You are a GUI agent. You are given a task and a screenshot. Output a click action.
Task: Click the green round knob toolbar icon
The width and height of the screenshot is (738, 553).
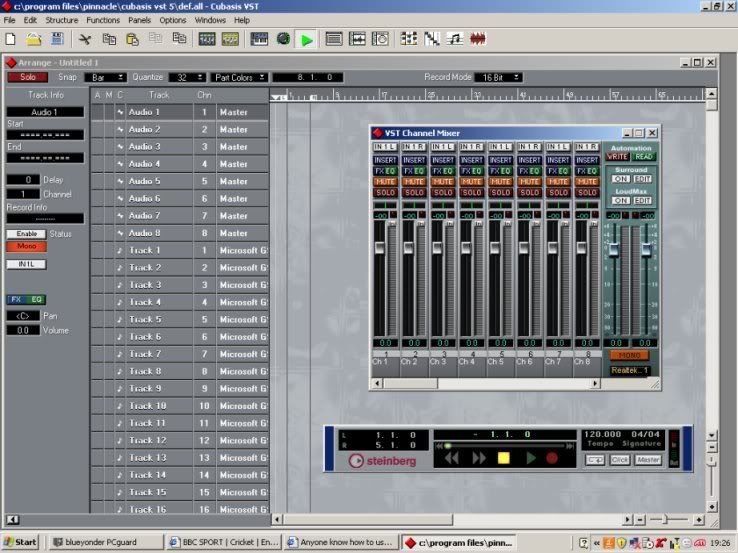coord(283,39)
